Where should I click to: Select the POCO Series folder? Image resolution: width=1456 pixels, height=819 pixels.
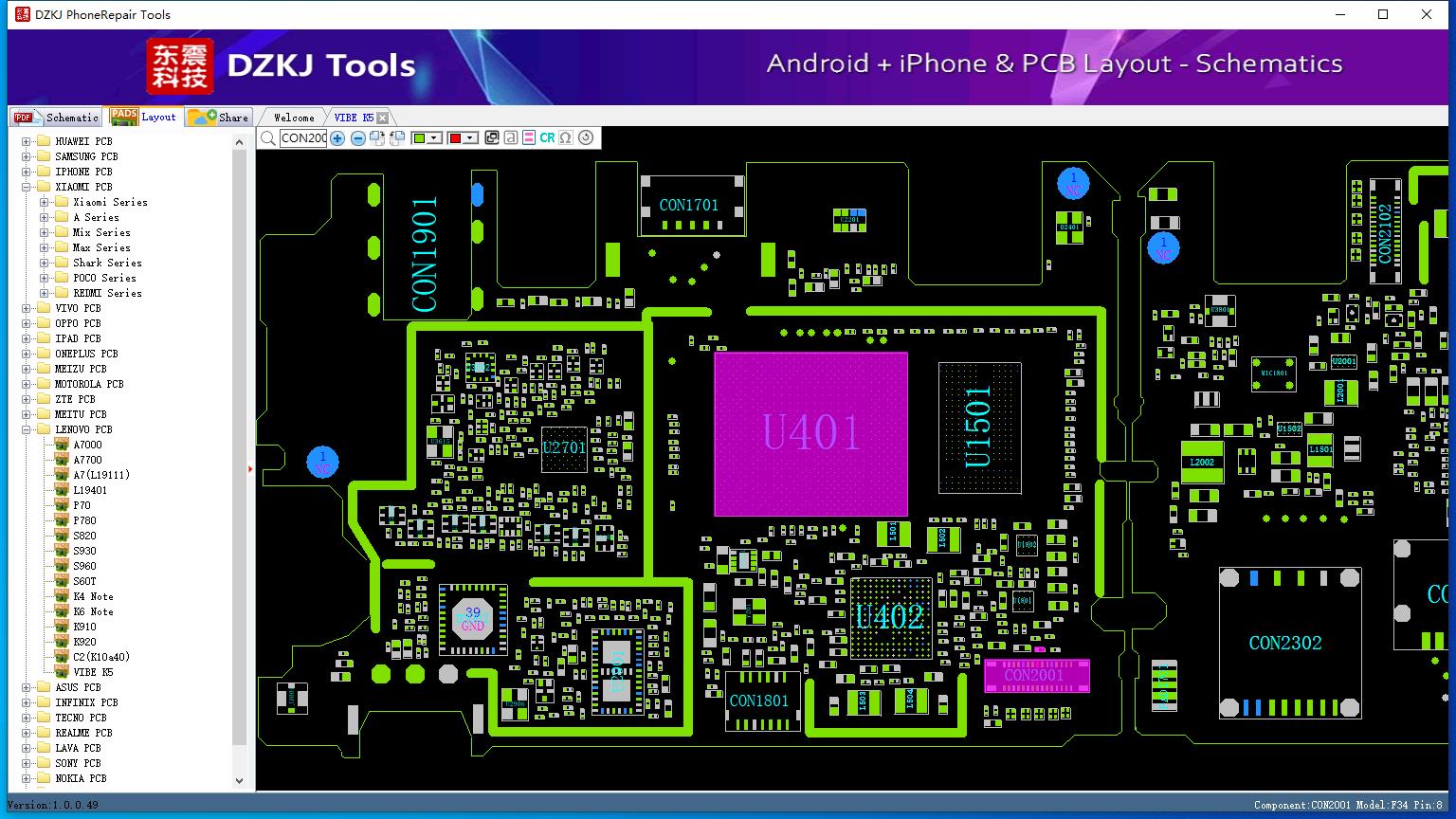tap(104, 278)
